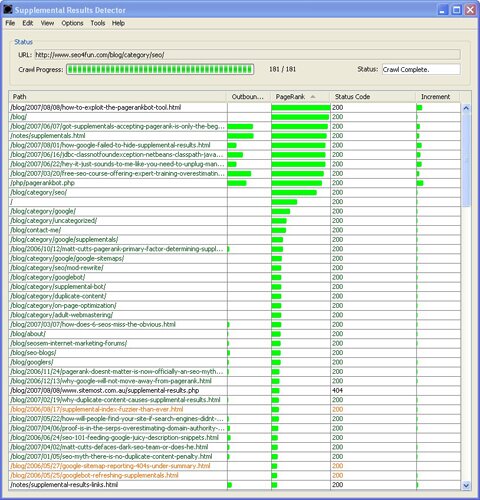Select row /blog/category/google/supplementals/

point(235,239)
